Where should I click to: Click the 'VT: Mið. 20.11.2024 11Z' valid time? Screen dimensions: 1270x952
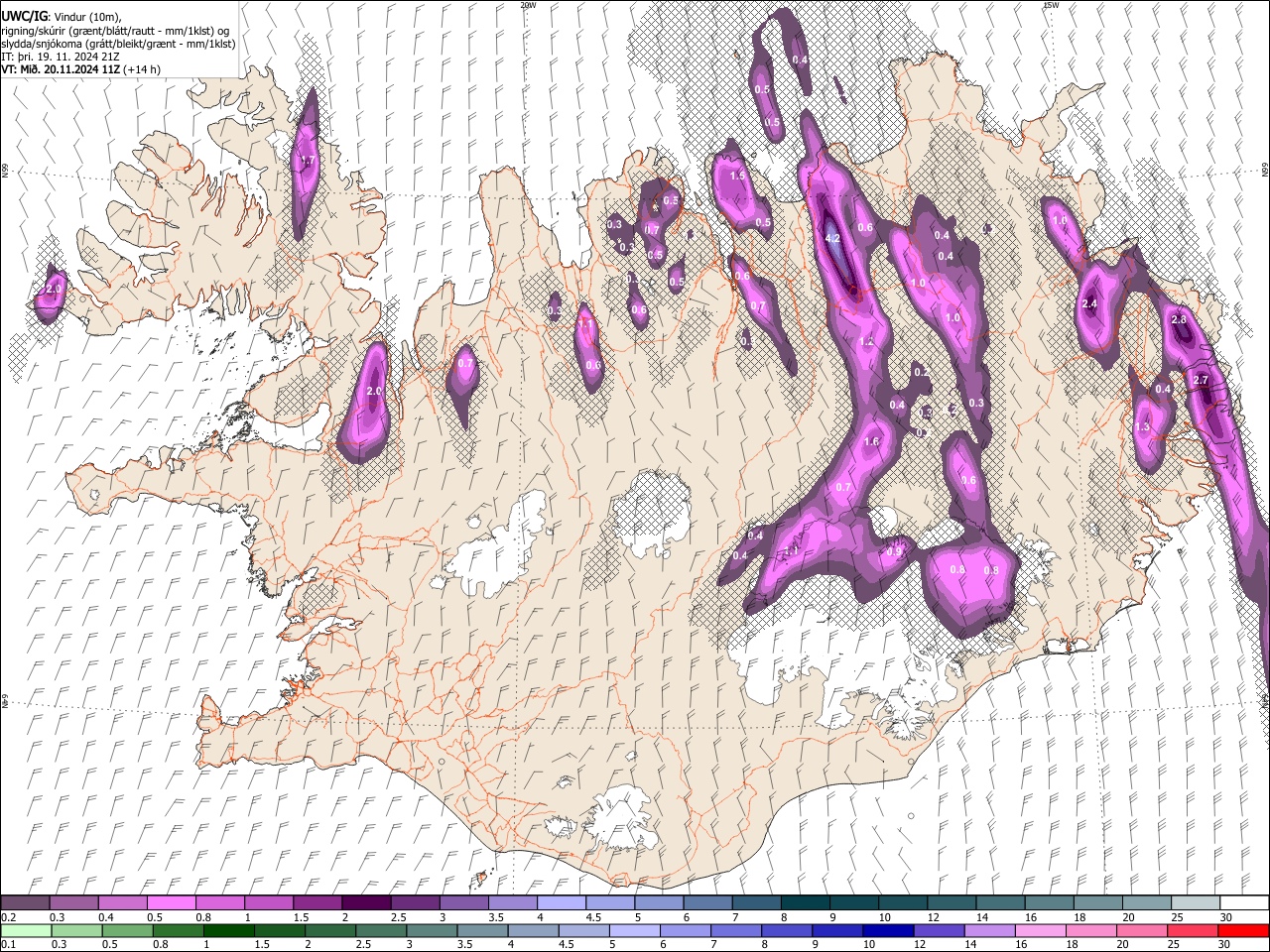(62, 69)
